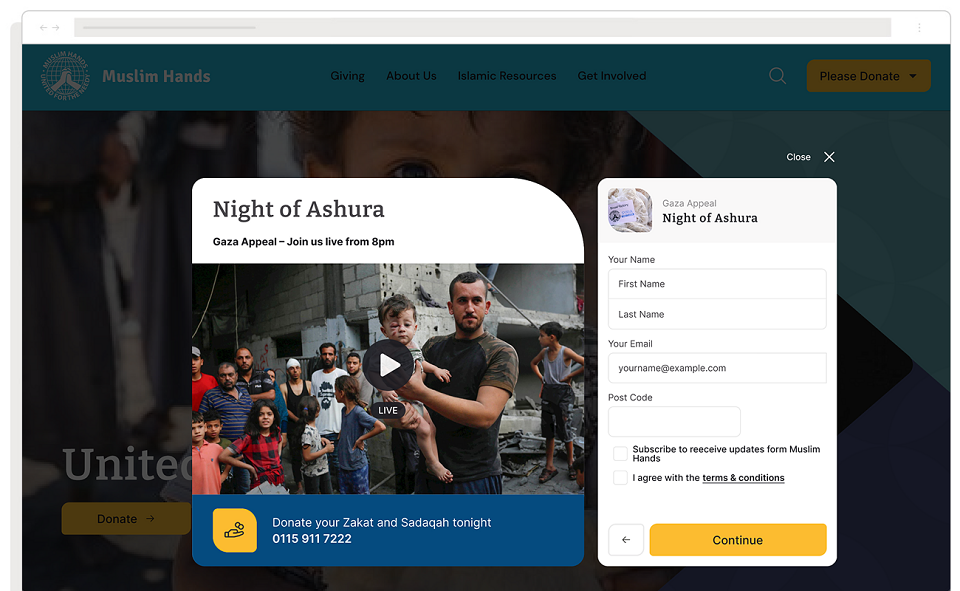Open the search magnifier icon
This screenshot has width=960, height=591.
[778, 76]
